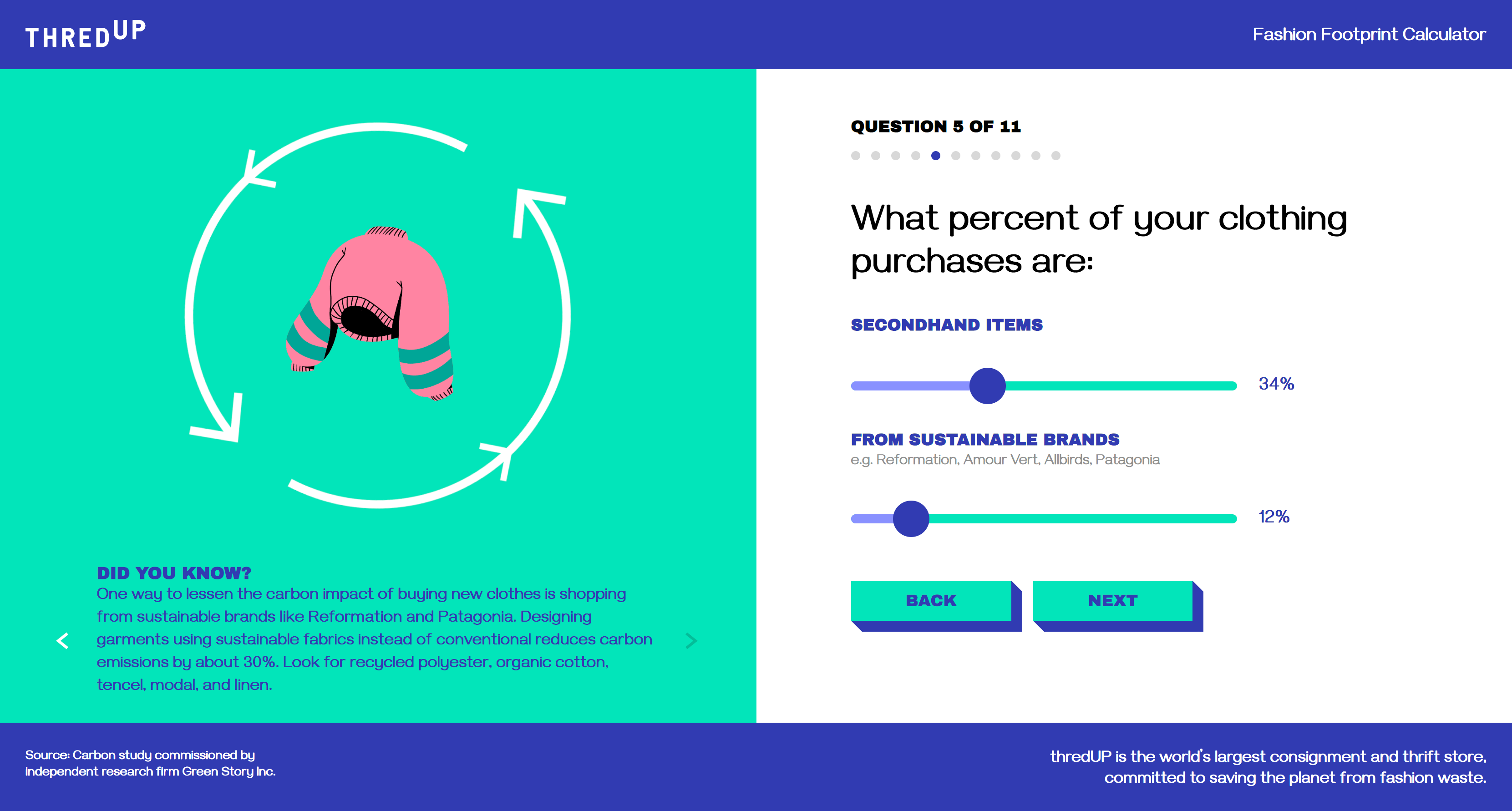Toggle the SECONDHAND ITEMS percentage slider
This screenshot has height=811, width=1512.
[985, 384]
